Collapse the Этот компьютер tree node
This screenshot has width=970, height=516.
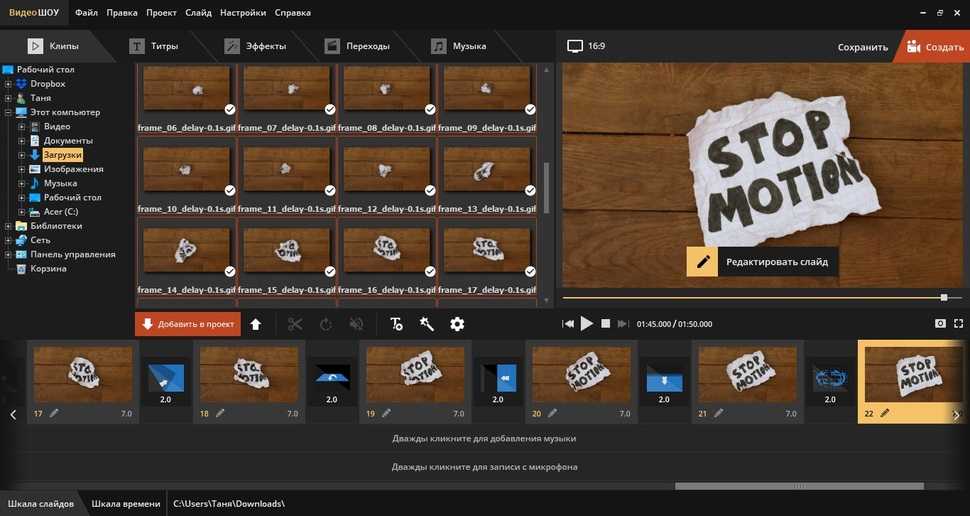tap(8, 113)
